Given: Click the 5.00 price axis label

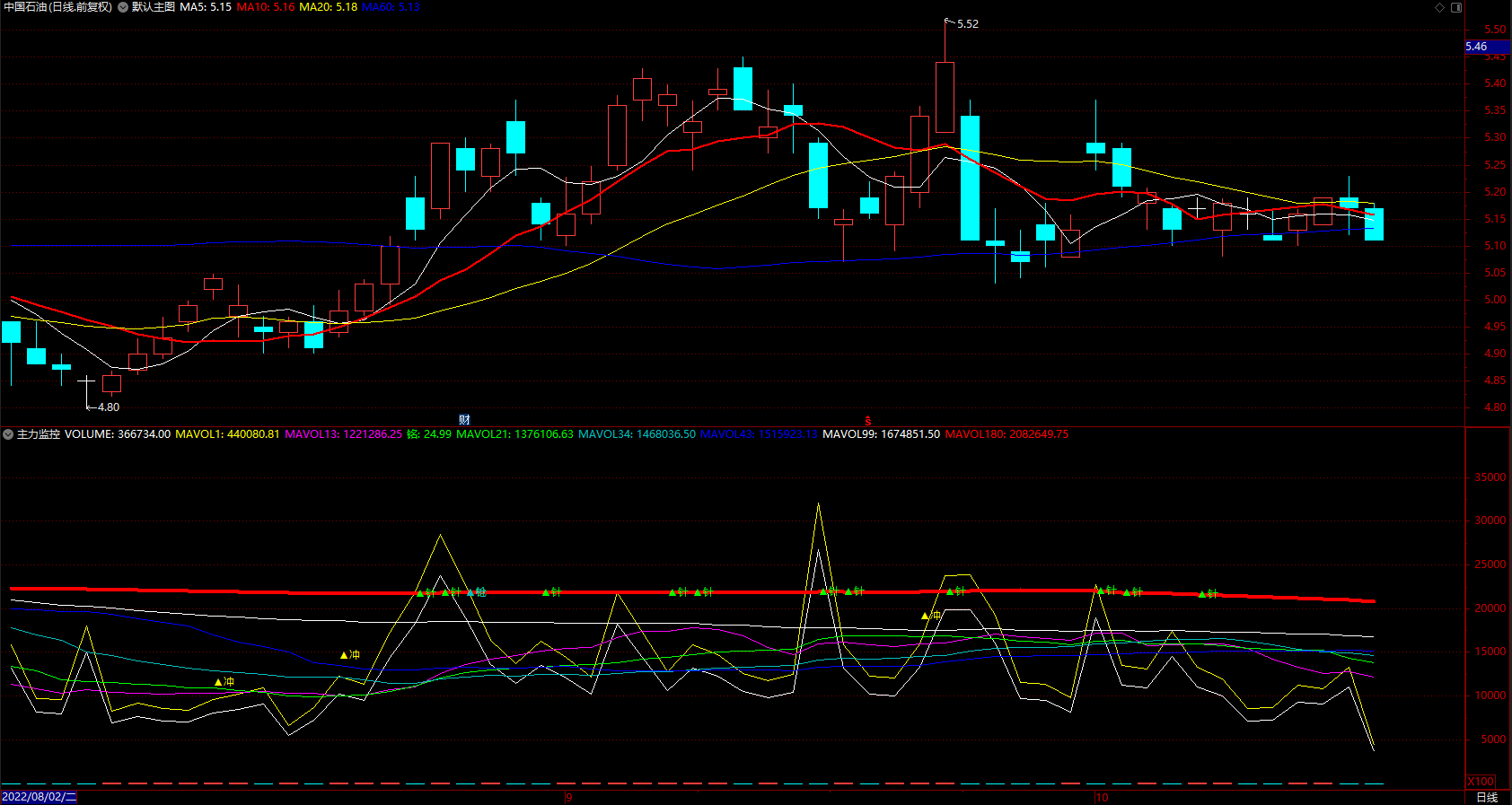Looking at the screenshot, I should click(1495, 300).
